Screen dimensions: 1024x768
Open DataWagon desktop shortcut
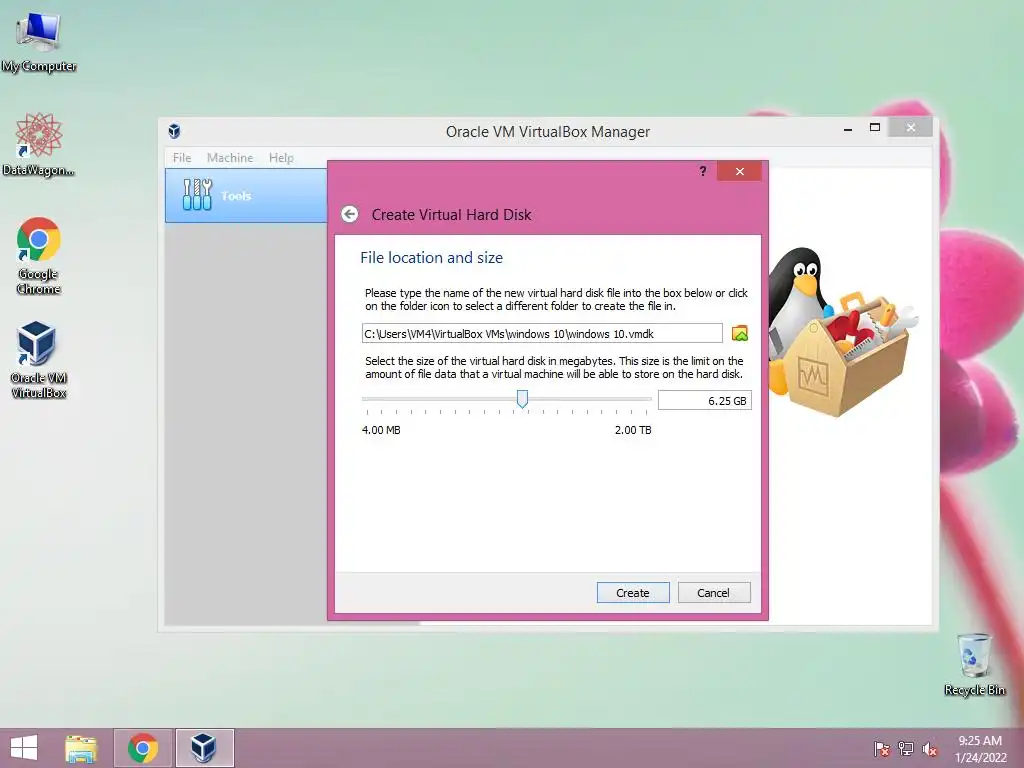click(x=39, y=145)
